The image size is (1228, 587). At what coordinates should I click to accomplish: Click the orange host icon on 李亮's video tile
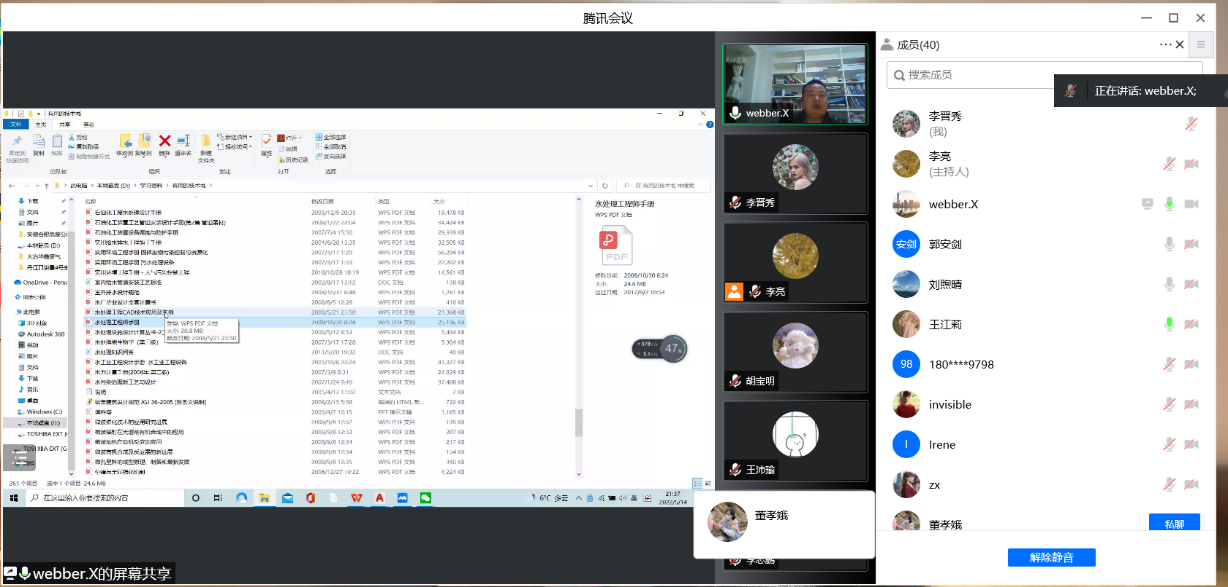(x=734, y=292)
